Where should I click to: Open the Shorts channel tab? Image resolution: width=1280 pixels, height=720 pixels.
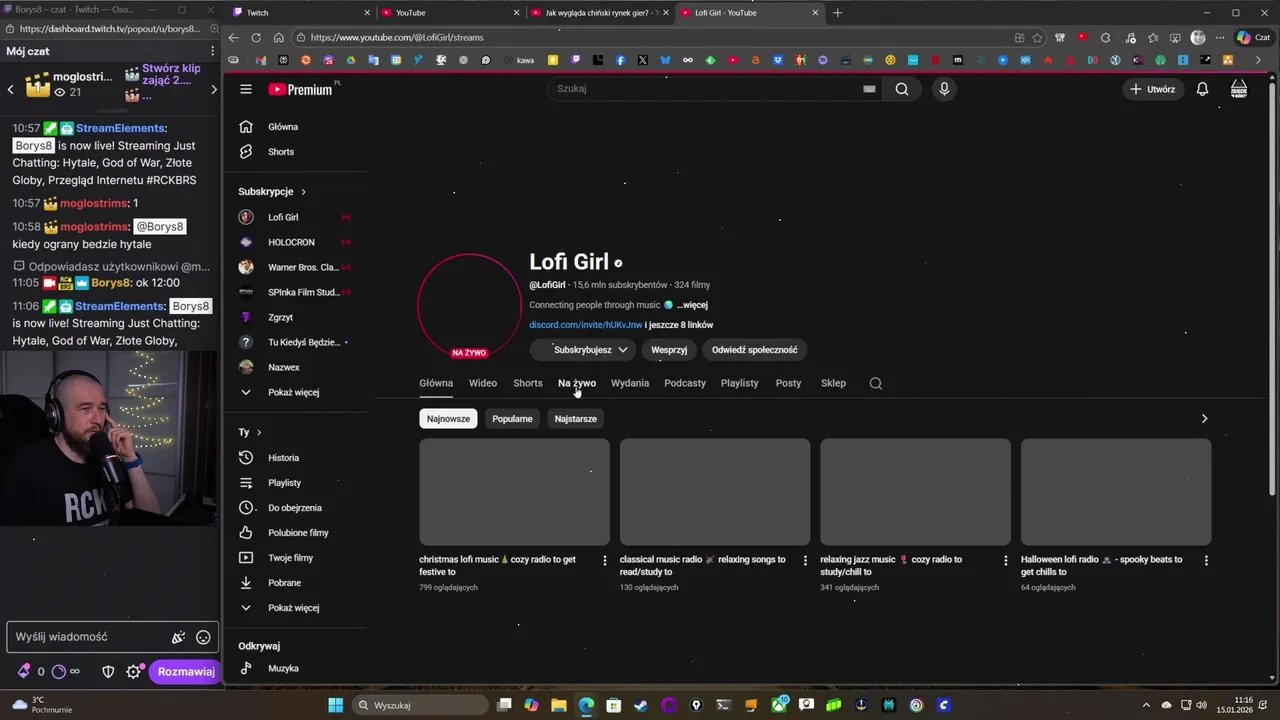528,383
